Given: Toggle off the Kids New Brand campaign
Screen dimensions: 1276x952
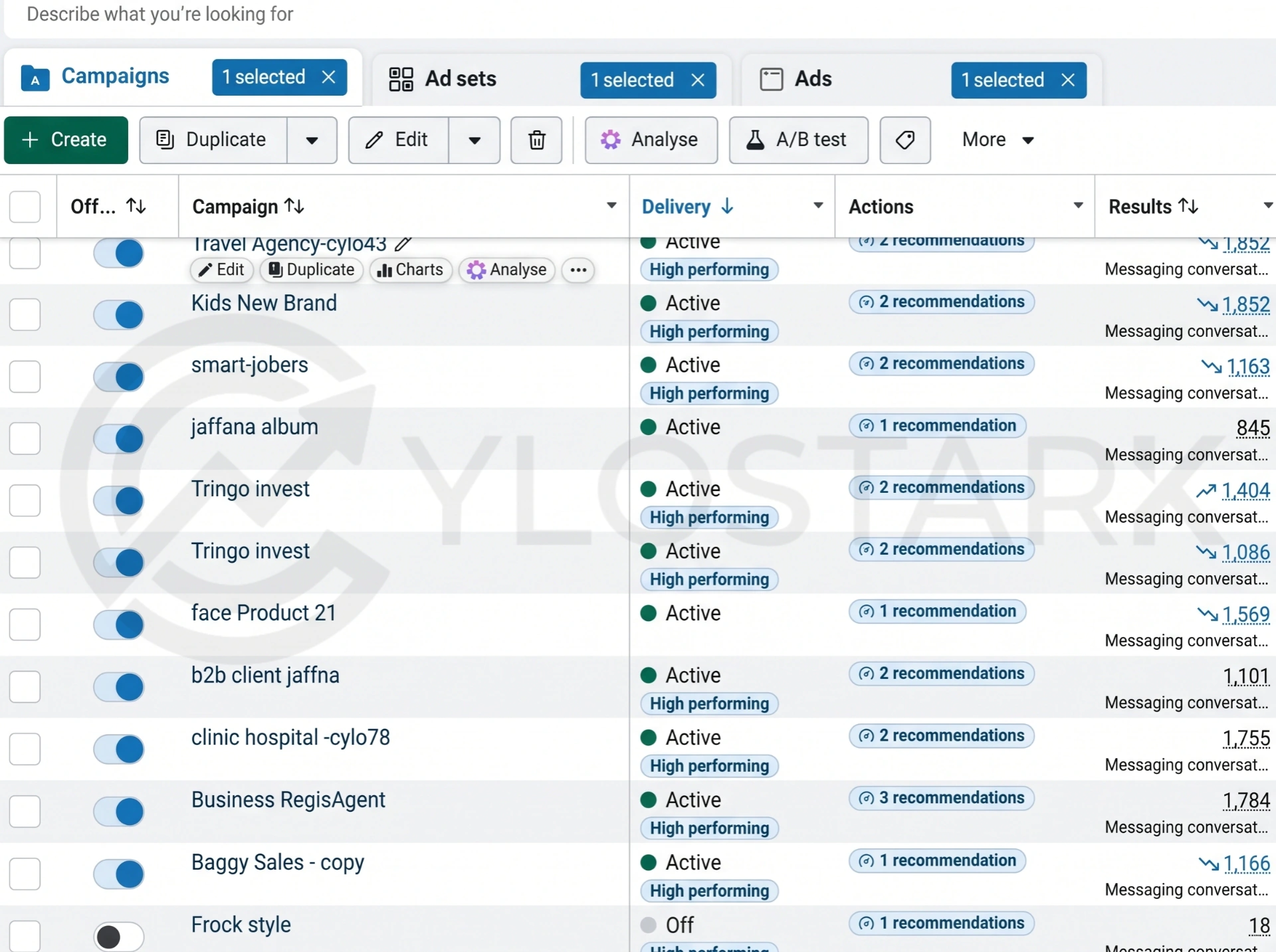Looking at the screenshot, I should point(118,315).
